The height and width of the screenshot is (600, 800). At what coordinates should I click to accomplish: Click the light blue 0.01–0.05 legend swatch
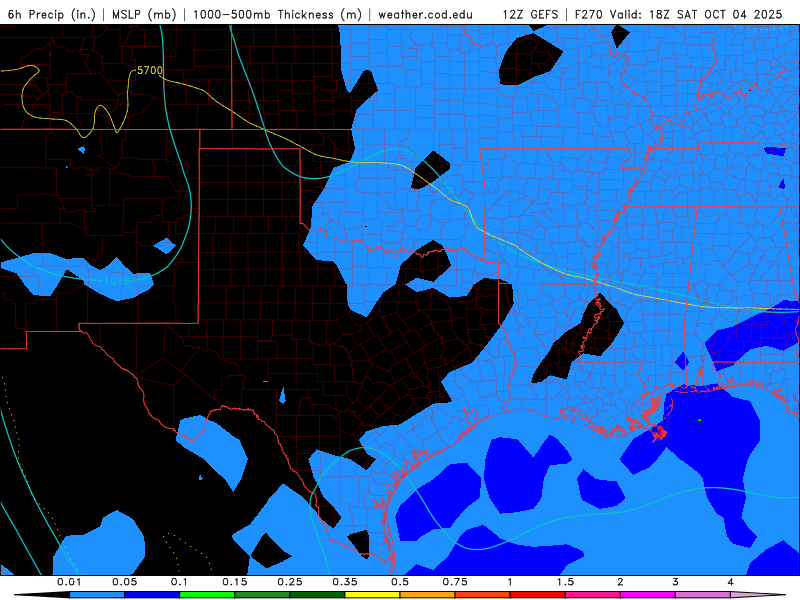click(97, 595)
